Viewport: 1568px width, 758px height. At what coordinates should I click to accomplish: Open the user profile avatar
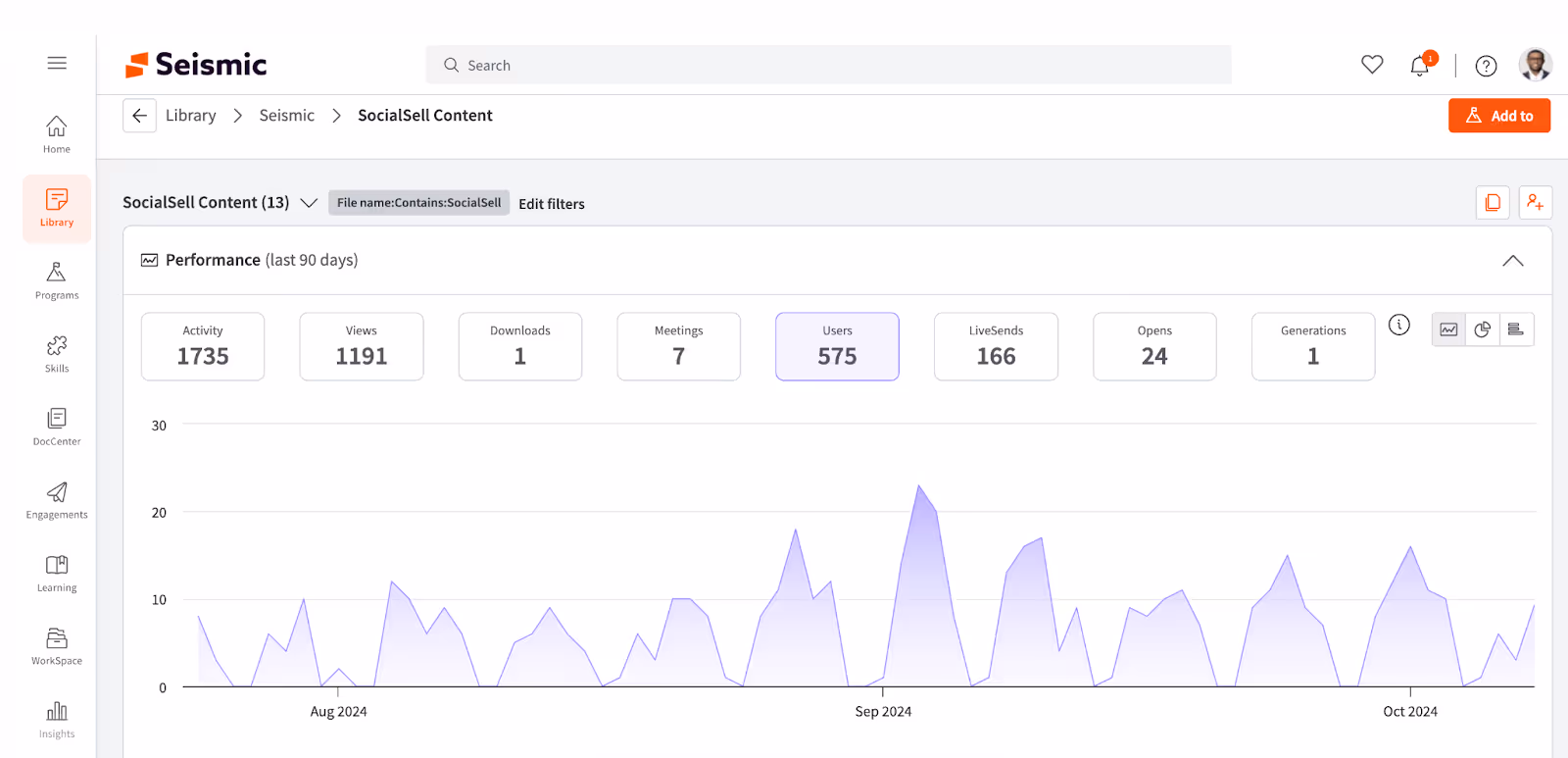(1536, 65)
